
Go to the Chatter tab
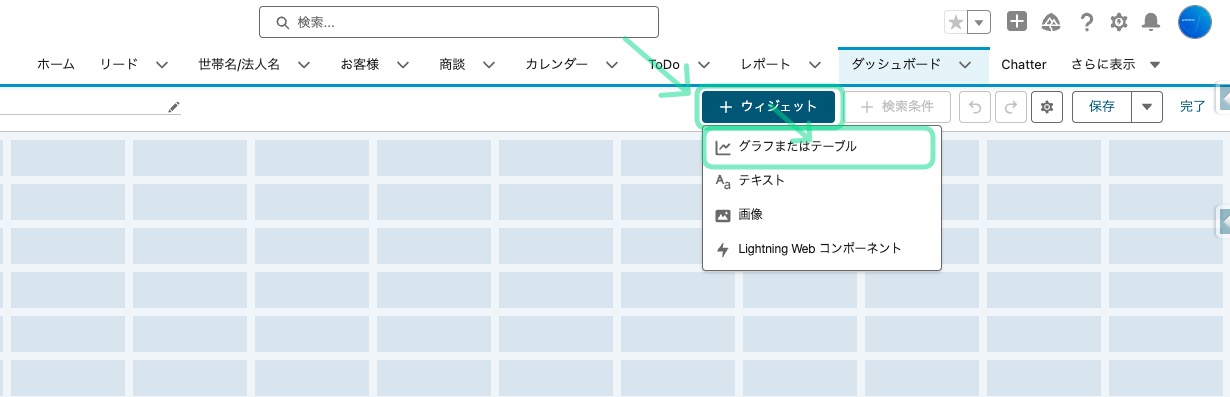1023,64
